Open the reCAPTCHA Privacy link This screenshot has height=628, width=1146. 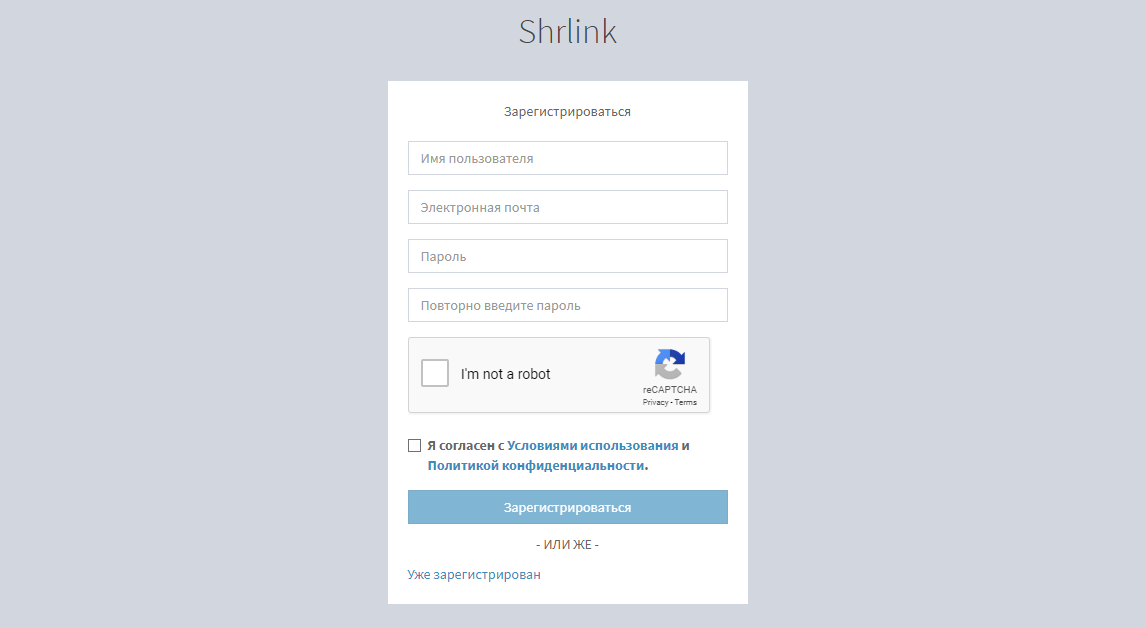tap(655, 402)
